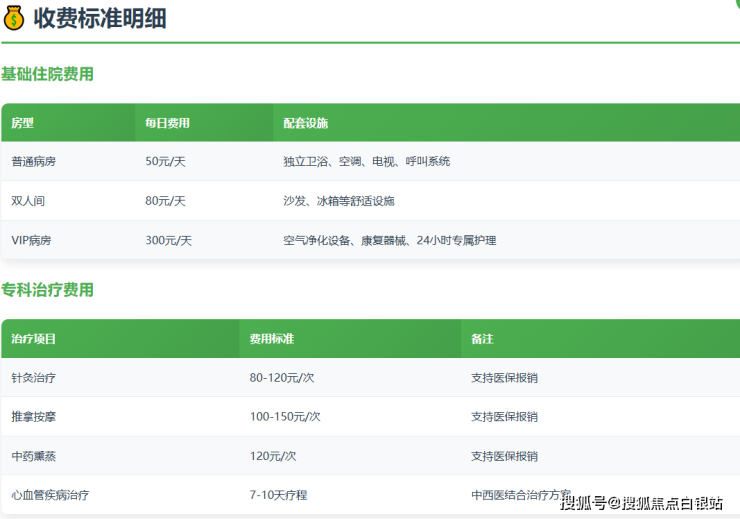Click the 每日费用 column header
Screen dimensions: 740x519
pyautogui.click(x=167, y=123)
